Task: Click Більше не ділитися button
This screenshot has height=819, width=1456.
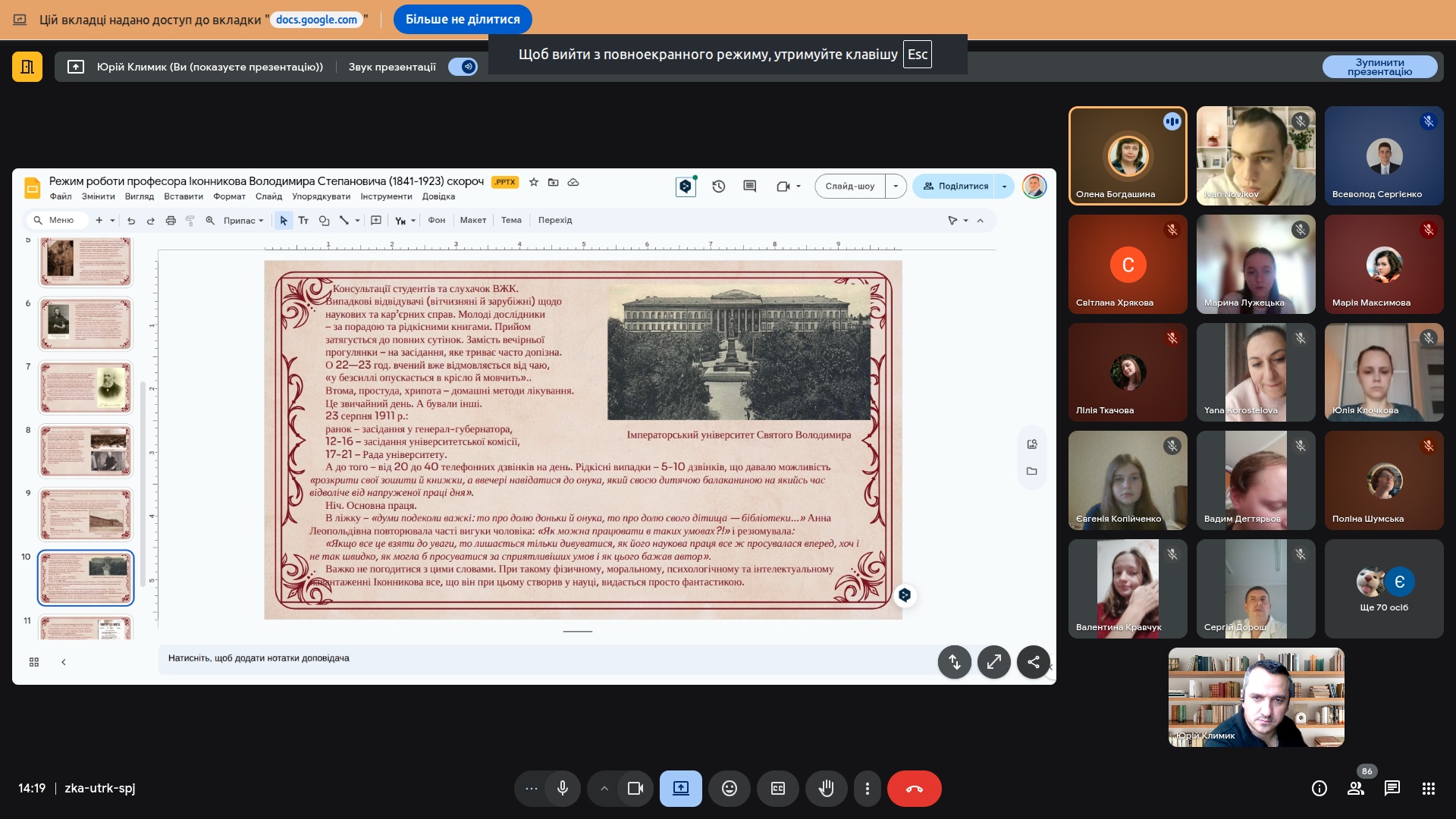Action: point(462,20)
